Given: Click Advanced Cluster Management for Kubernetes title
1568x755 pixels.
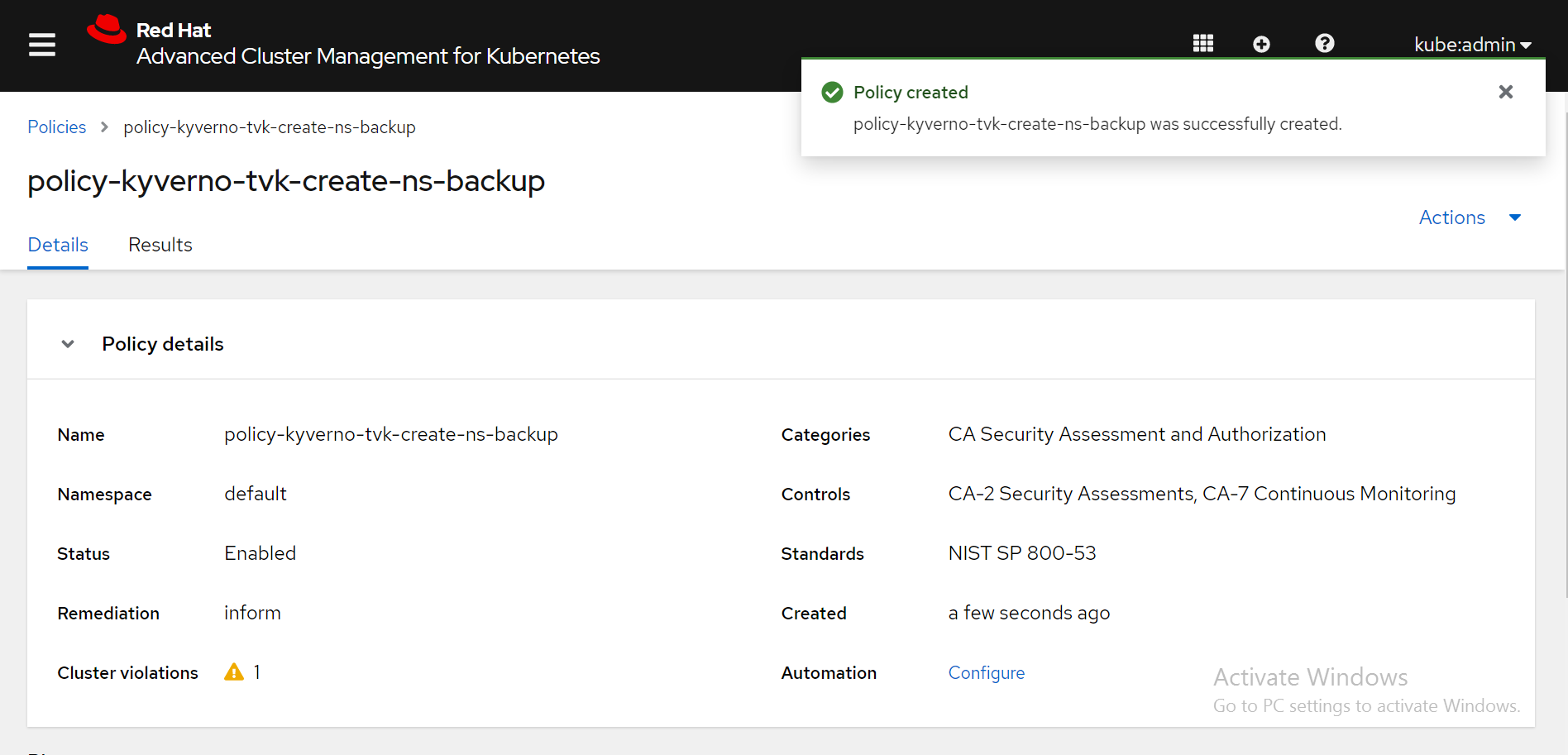Looking at the screenshot, I should (x=368, y=56).
